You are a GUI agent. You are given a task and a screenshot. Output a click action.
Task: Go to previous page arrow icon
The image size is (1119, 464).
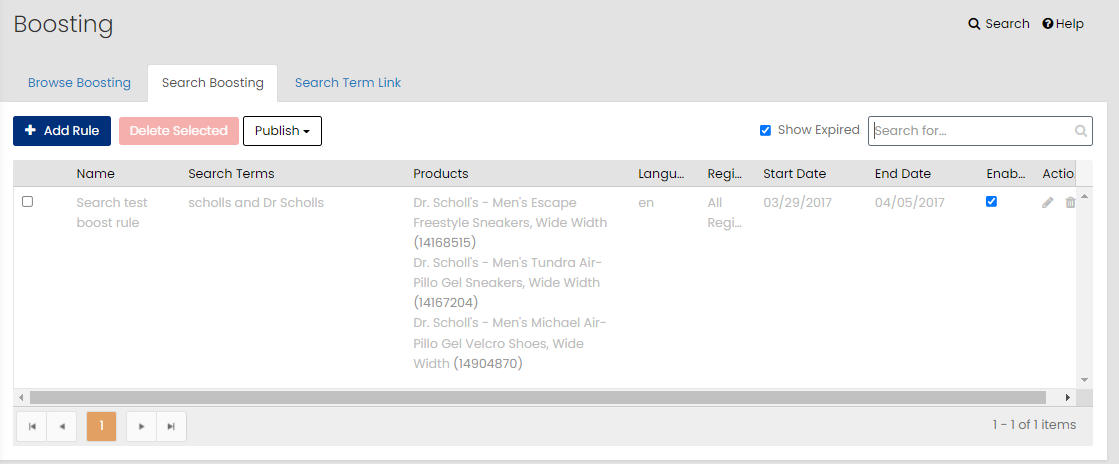pos(62,426)
